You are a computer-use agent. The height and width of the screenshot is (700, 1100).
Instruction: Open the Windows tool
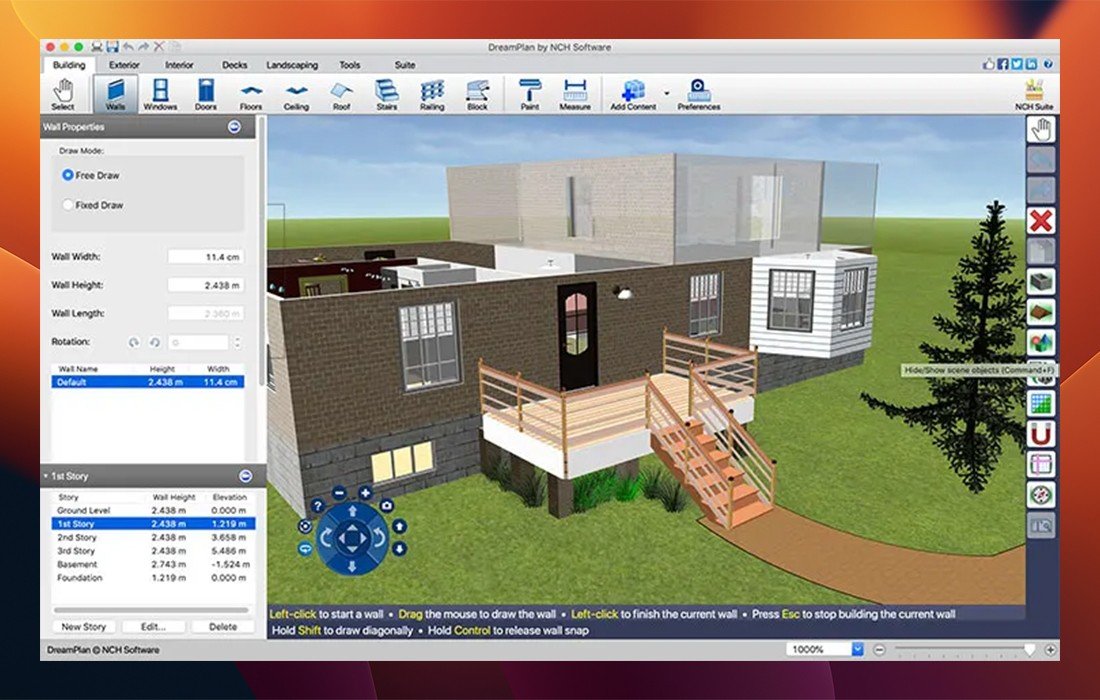(x=160, y=93)
